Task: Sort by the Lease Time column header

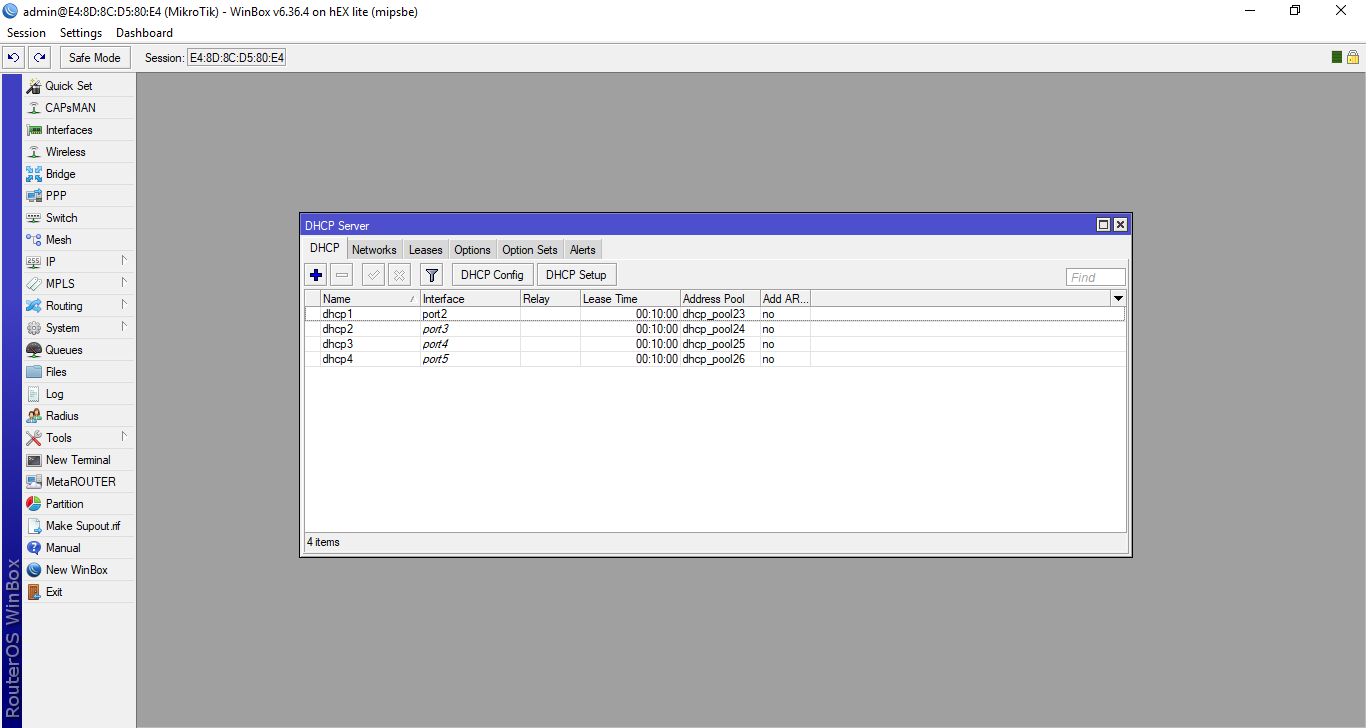Action: click(x=630, y=299)
